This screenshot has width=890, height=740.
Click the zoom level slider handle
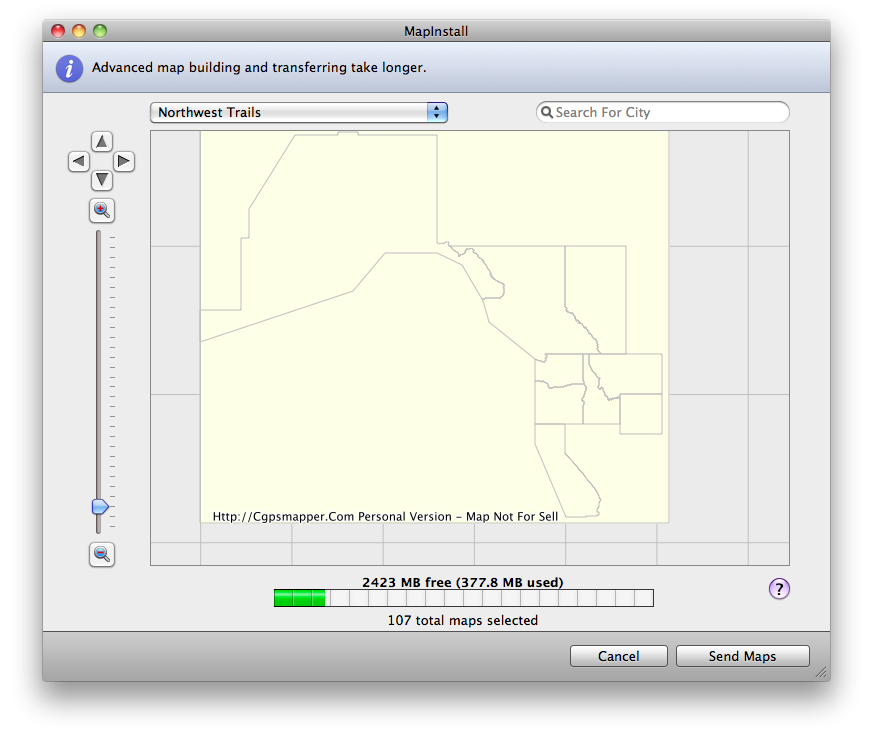pos(100,507)
